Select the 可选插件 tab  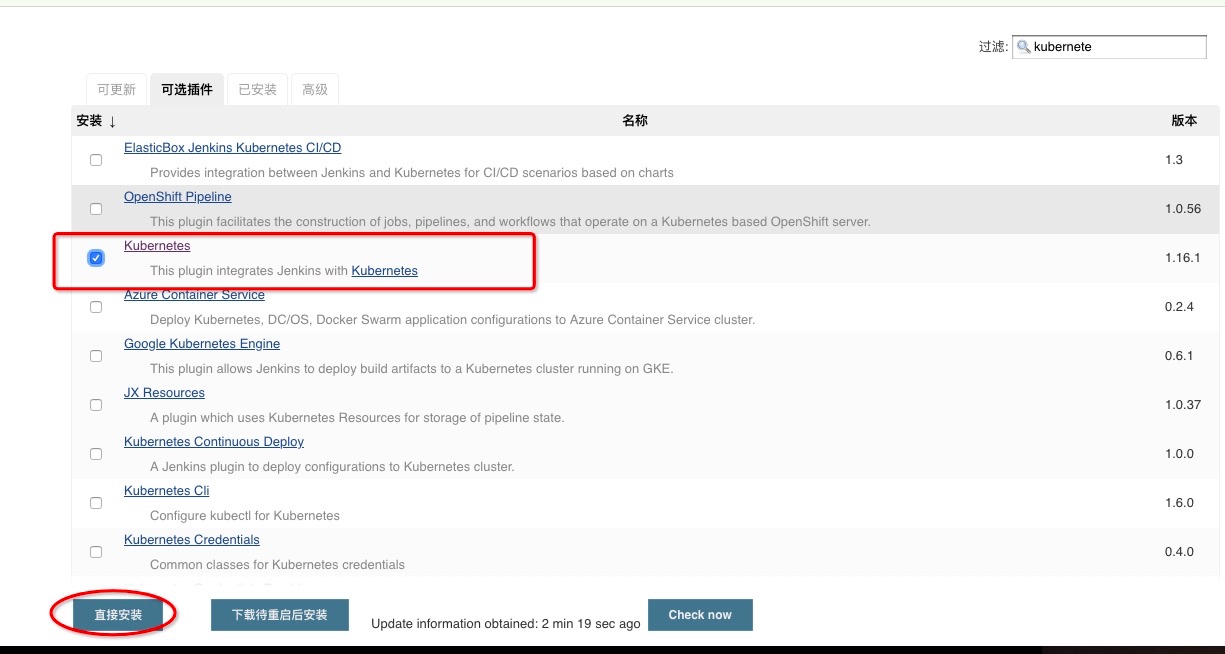tap(187, 89)
